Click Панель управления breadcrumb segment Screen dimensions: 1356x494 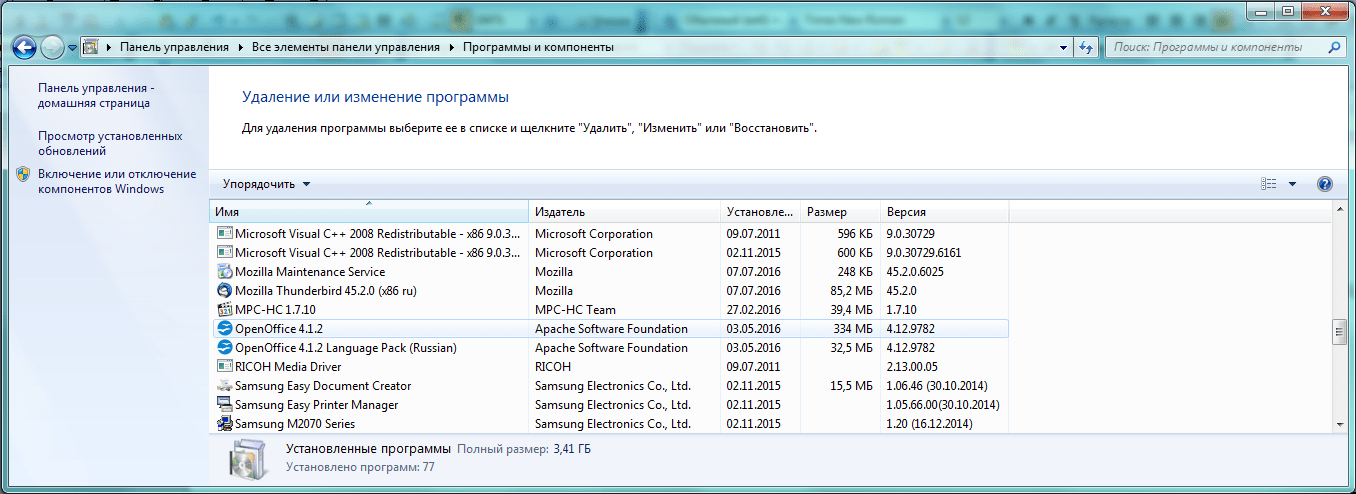[174, 47]
